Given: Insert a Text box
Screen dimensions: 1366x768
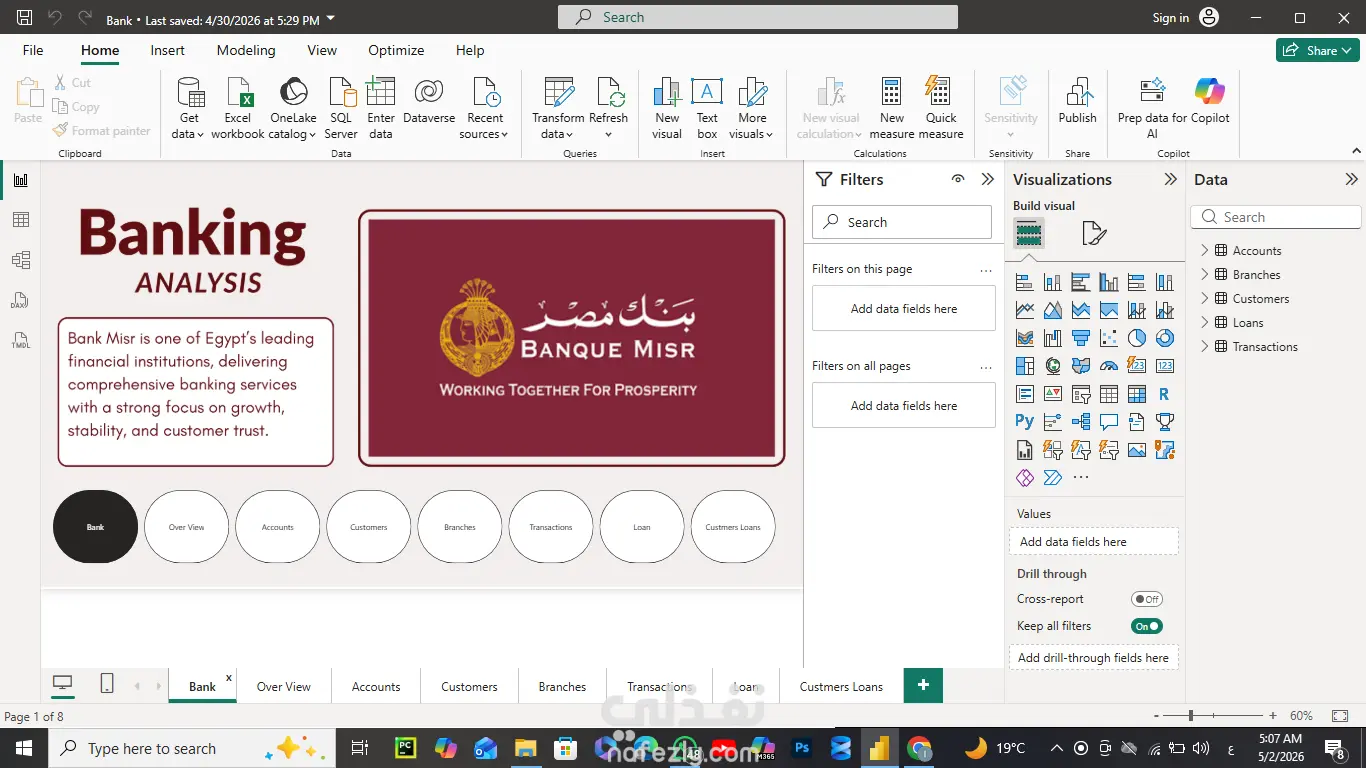Looking at the screenshot, I should point(707,108).
